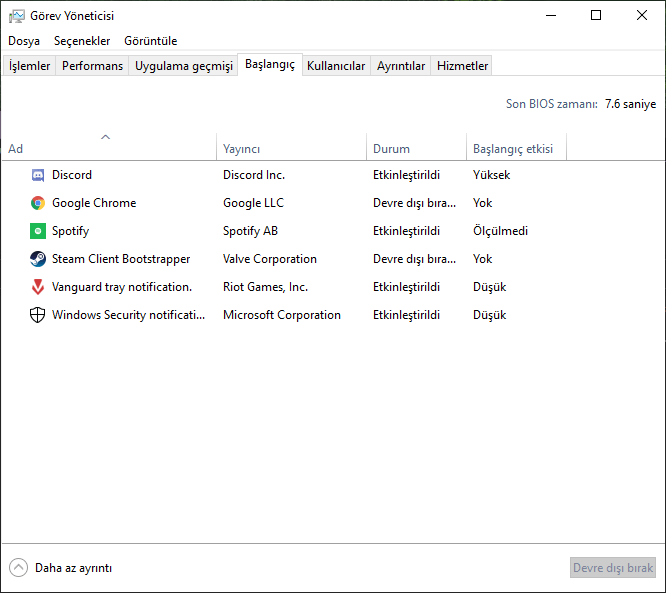
Task: Click Google Chrome's Yok impact value
Action: coord(483,203)
